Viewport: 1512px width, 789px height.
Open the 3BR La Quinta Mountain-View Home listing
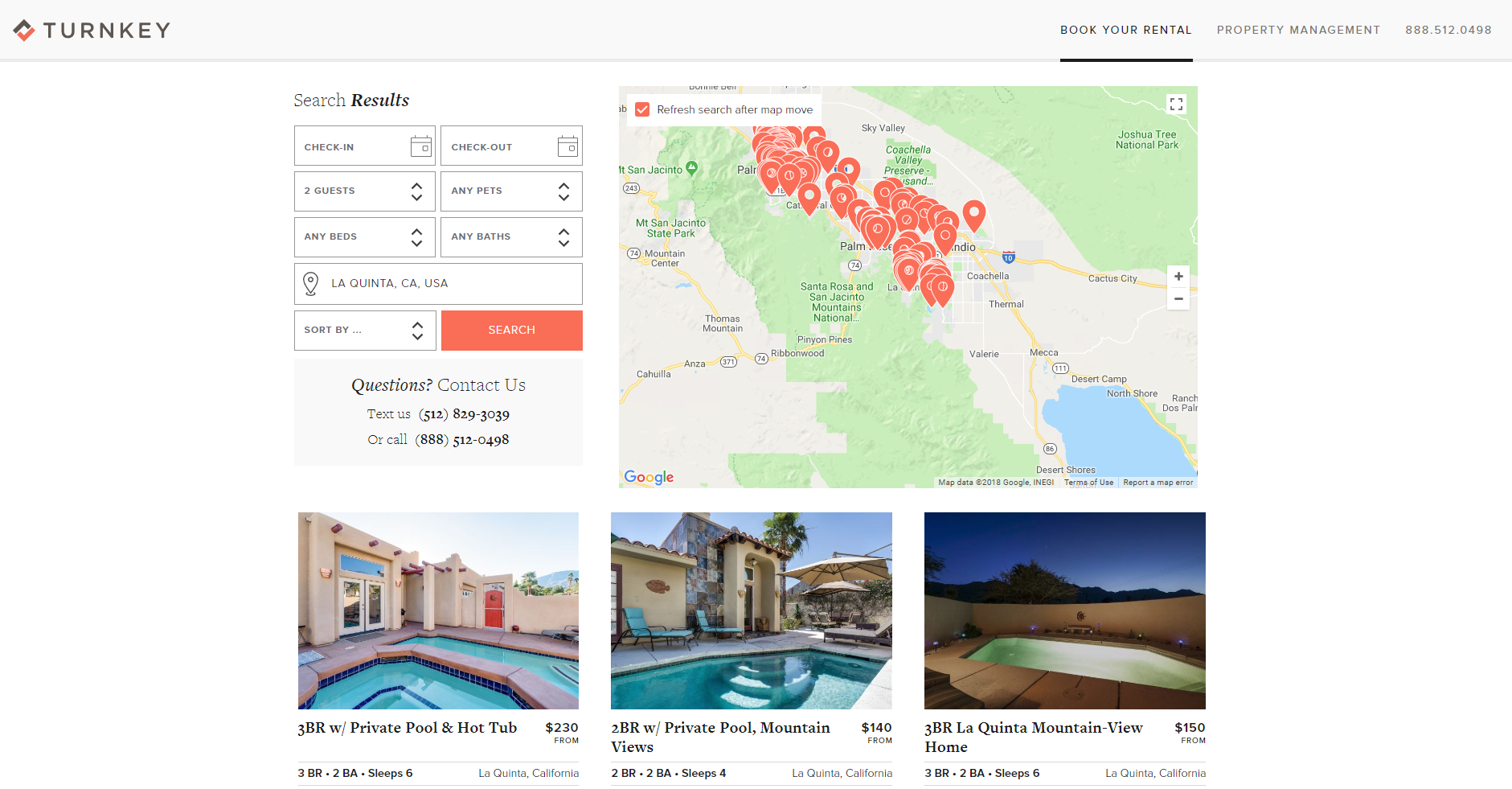point(1033,737)
